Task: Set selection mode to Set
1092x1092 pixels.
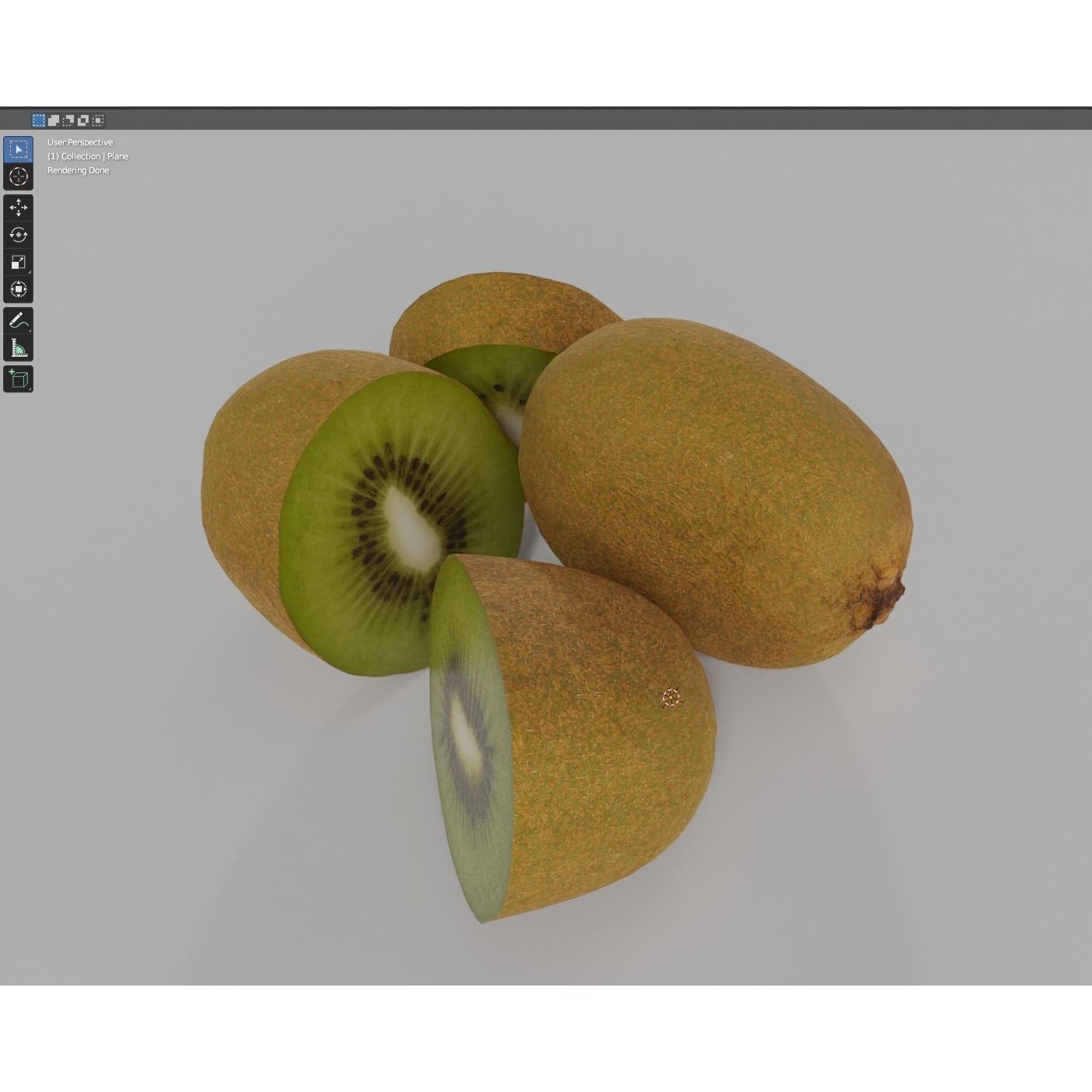Action: (x=39, y=120)
